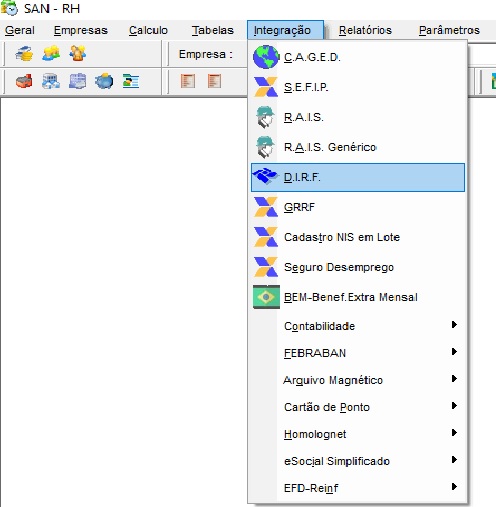Expand the Cartão de Ponto submenu arrow
496x507 pixels.
[x=454, y=405]
